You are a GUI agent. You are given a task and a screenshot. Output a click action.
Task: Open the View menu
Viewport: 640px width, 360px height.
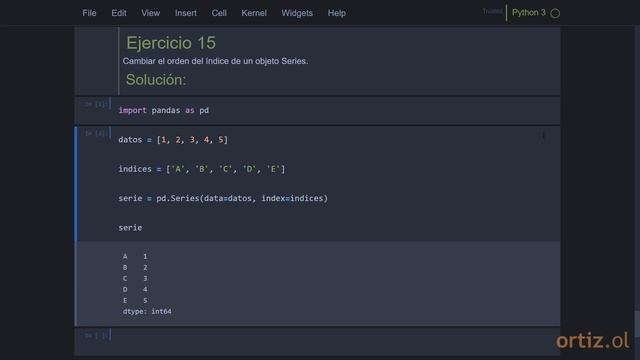[151, 13]
